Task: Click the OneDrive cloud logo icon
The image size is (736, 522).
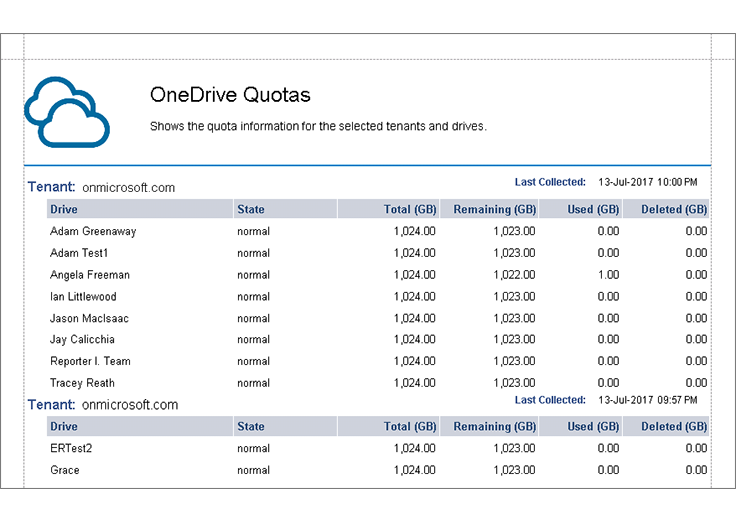Action: click(x=67, y=112)
